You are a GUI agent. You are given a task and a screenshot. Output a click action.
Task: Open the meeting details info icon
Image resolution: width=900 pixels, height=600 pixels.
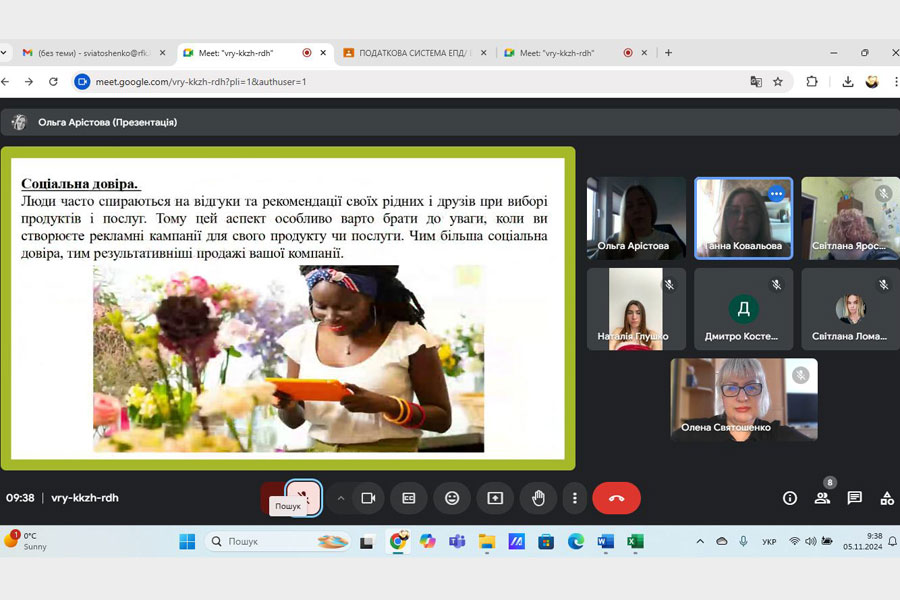point(790,498)
